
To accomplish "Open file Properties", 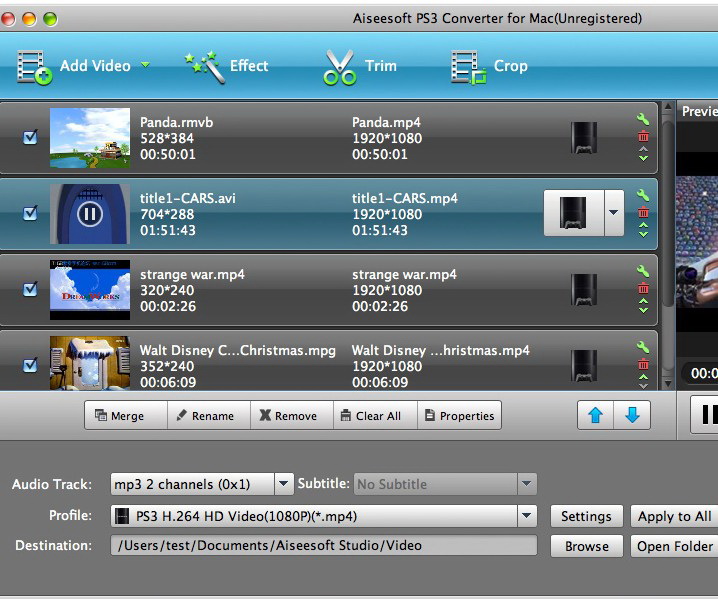I will coord(459,415).
